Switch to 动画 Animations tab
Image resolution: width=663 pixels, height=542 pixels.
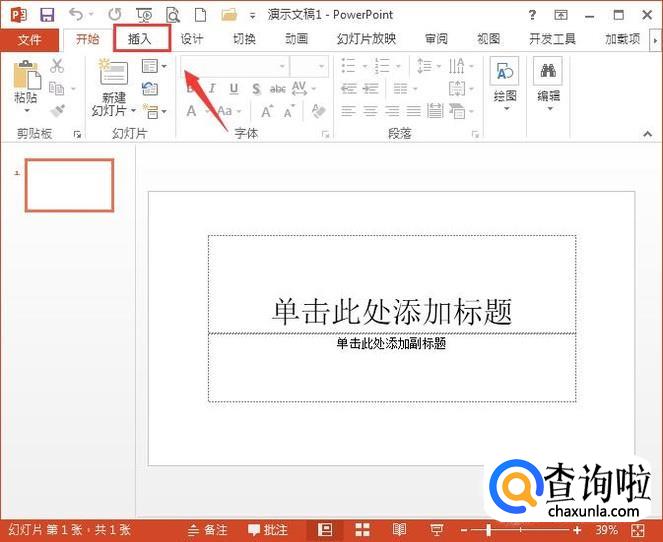pos(296,39)
